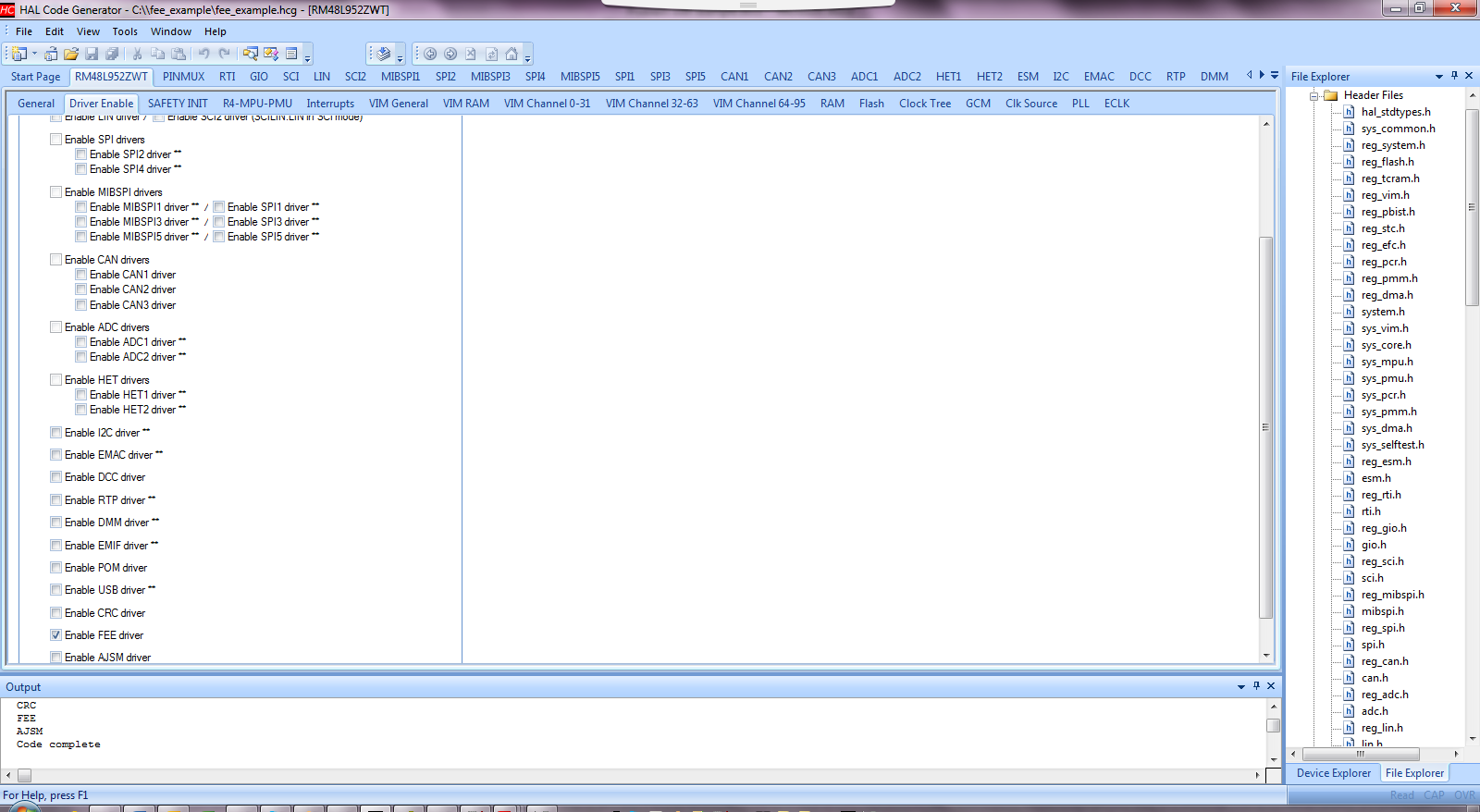Click the File Explorer vertical scrollbar thumb
The height and width of the screenshot is (812, 1480).
(x=1472, y=207)
